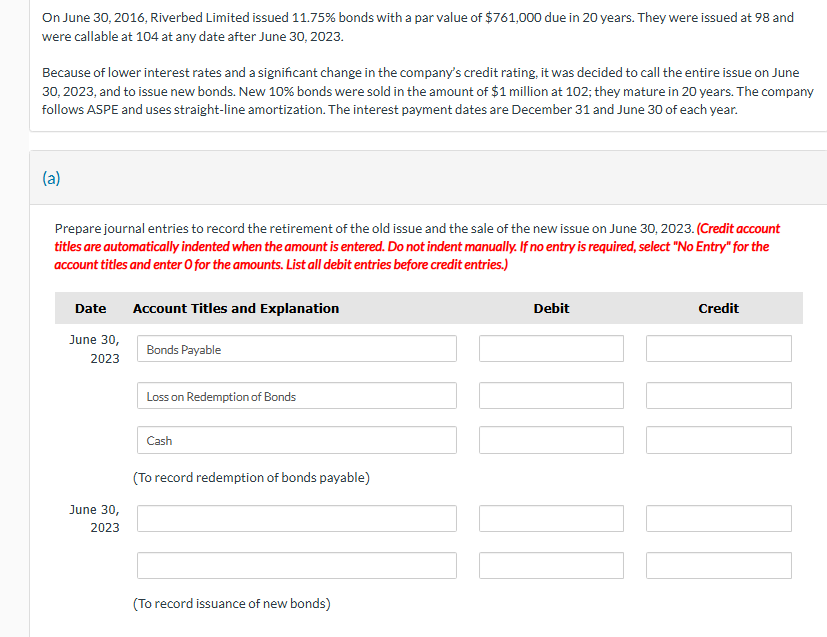Select the first Debit field for the issuance entry
827x637 pixels.
coord(551,518)
